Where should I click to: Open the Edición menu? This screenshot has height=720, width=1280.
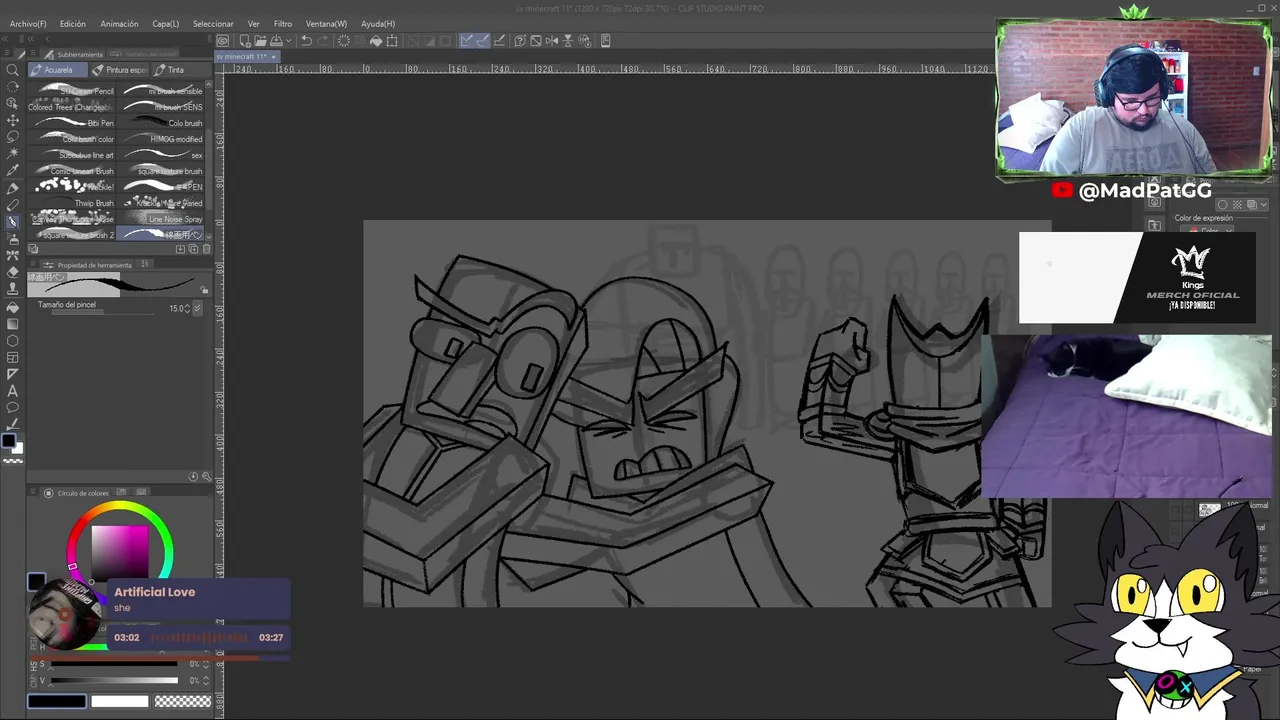click(73, 24)
